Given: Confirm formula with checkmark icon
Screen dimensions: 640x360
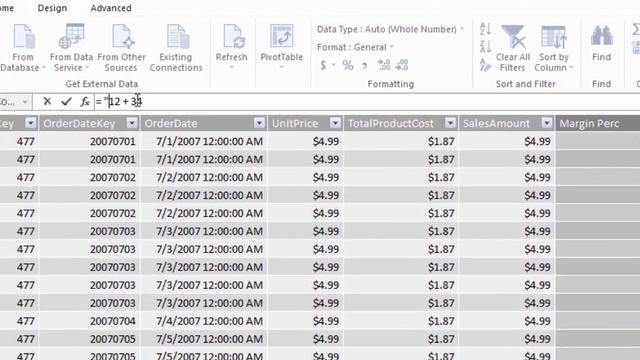Looking at the screenshot, I should point(66,101).
